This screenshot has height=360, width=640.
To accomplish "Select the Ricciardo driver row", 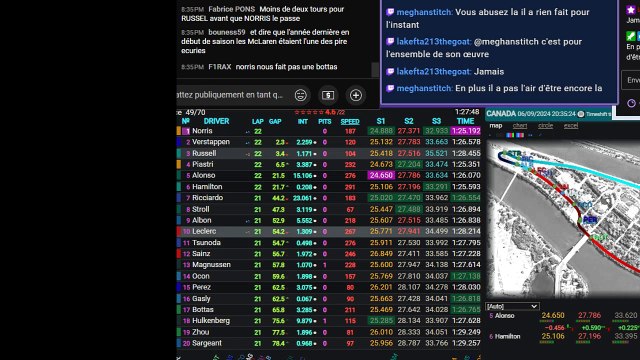I will tap(329, 198).
